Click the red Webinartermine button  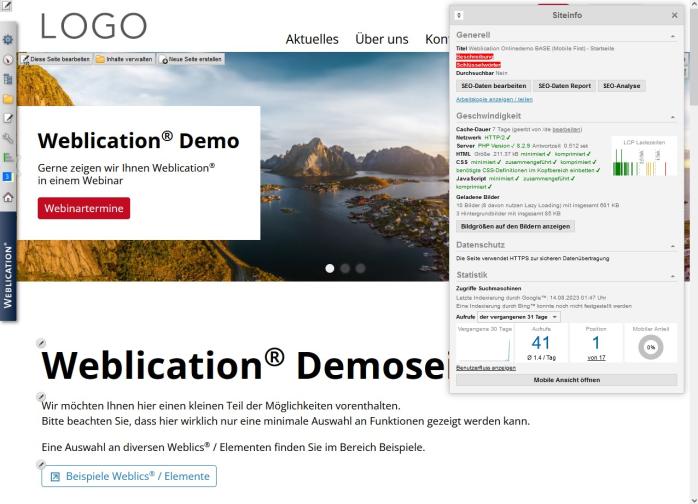point(84,208)
